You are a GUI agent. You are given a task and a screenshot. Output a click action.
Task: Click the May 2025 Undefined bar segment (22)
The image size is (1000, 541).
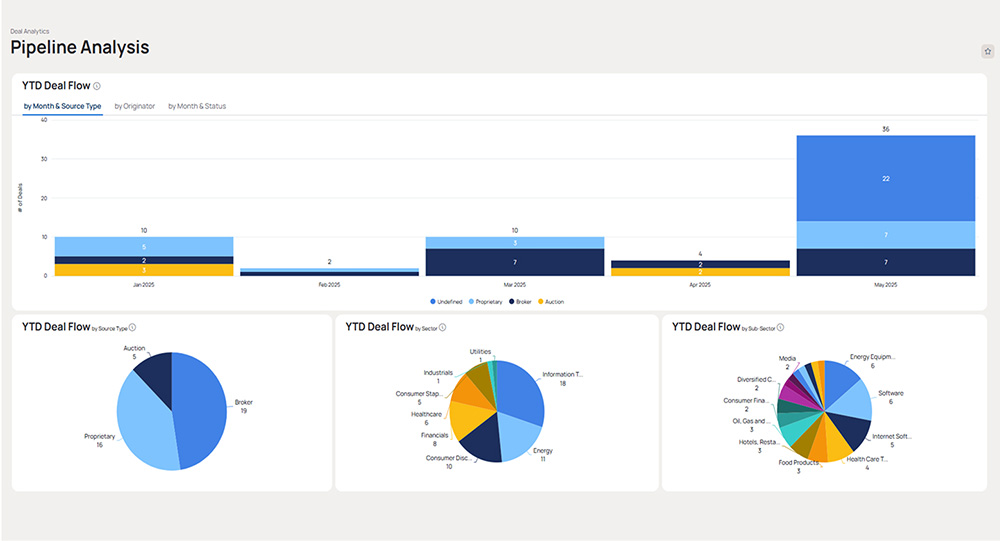point(885,178)
